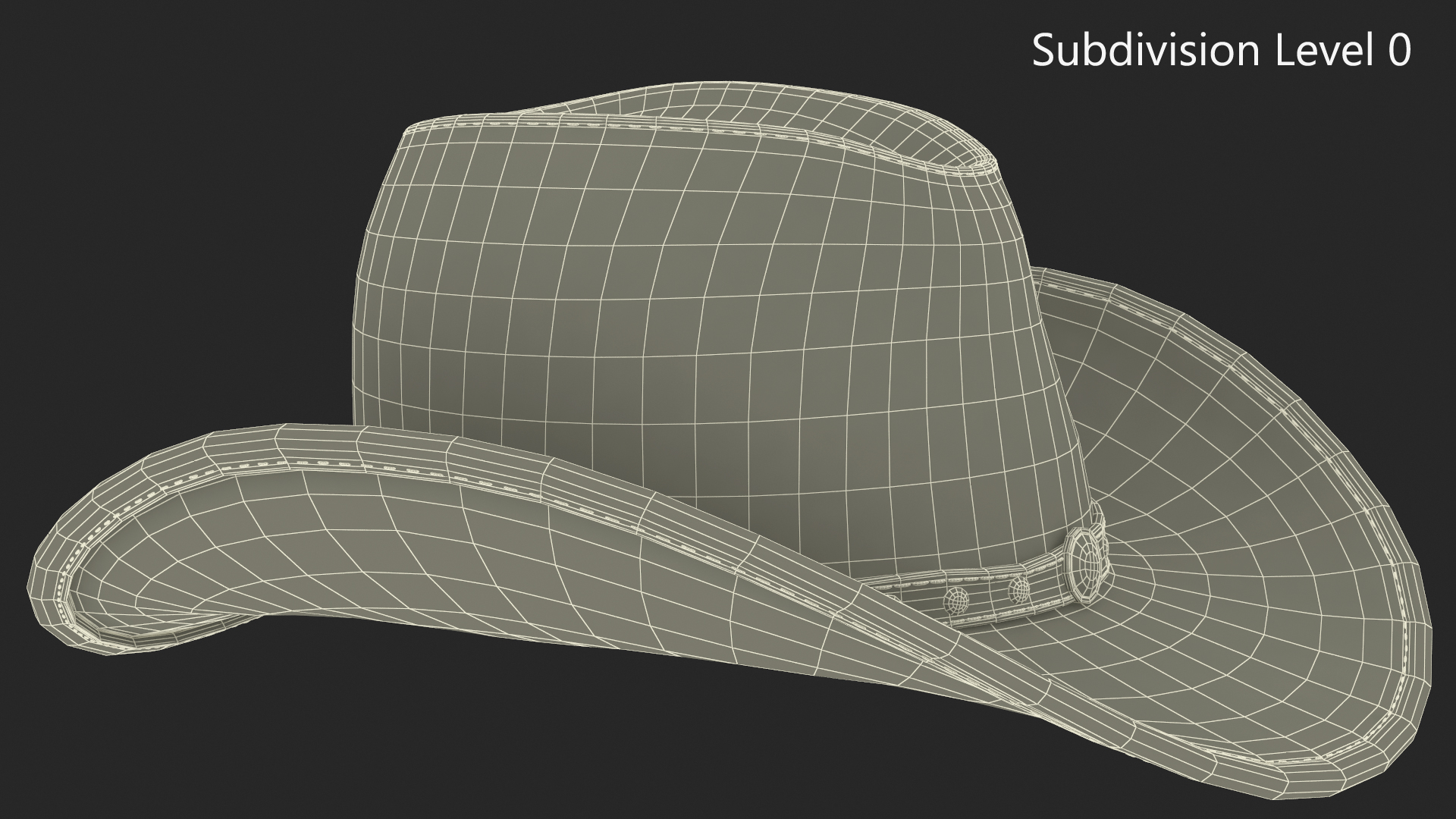Click the round stud nearest the buckle
Screen dimensions: 1456x819
click(1018, 588)
